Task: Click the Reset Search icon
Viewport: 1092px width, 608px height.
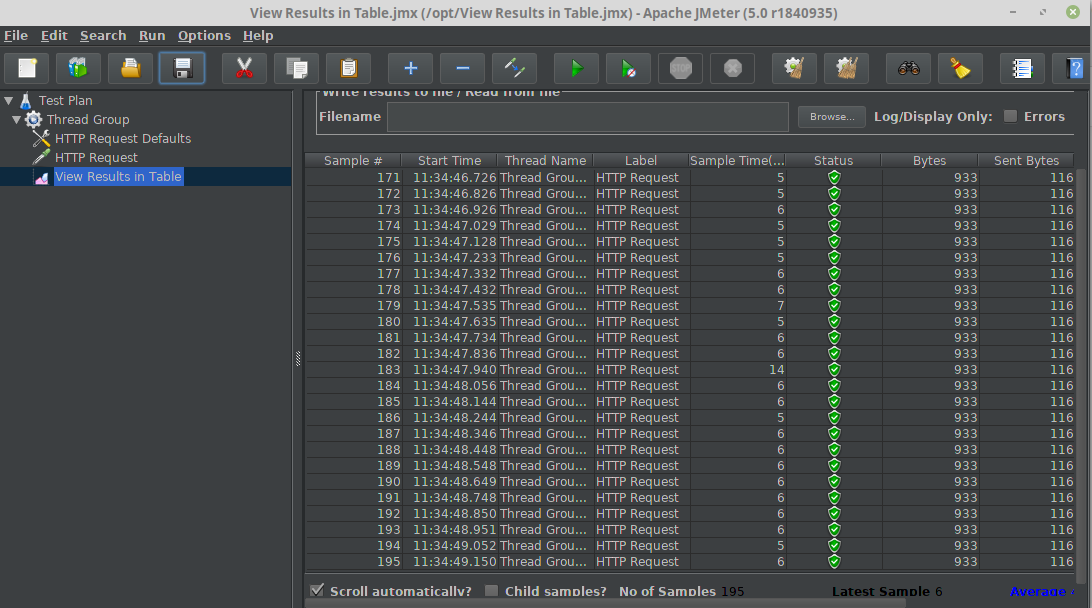Action: pyautogui.click(x=960, y=68)
